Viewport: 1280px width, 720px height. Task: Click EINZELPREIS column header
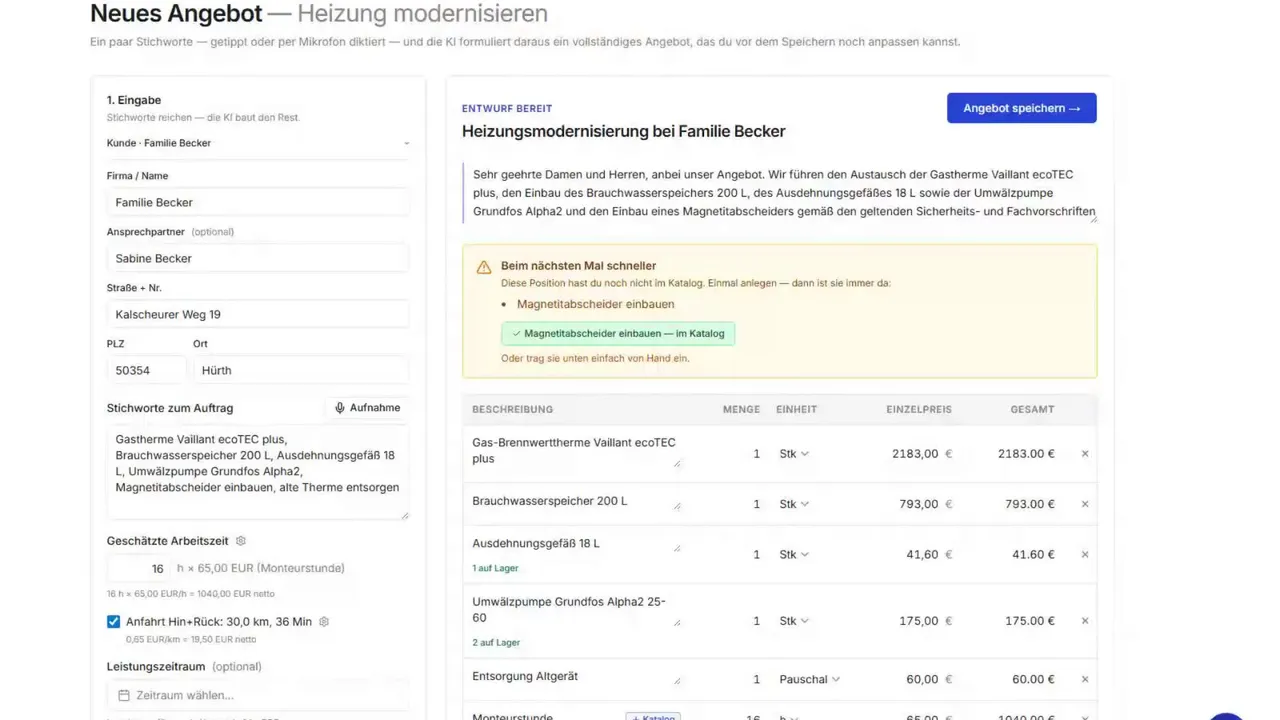[919, 409]
